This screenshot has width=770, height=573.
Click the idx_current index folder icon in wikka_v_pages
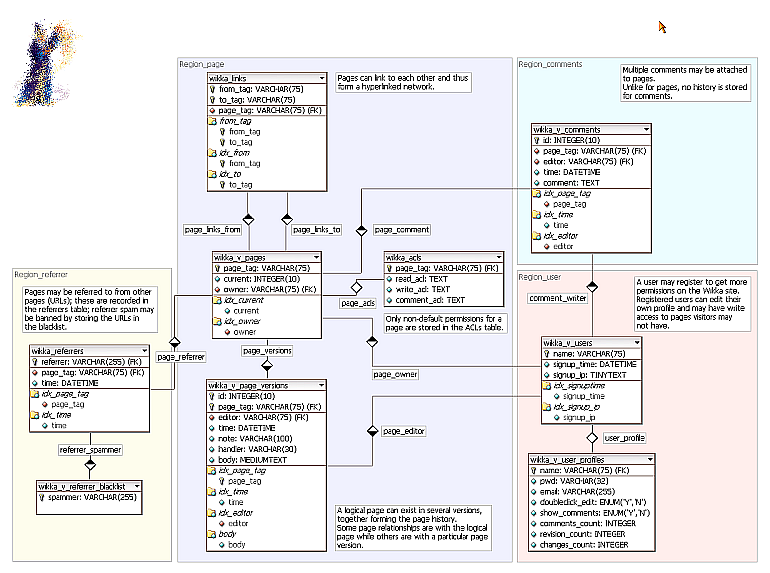coord(218,300)
